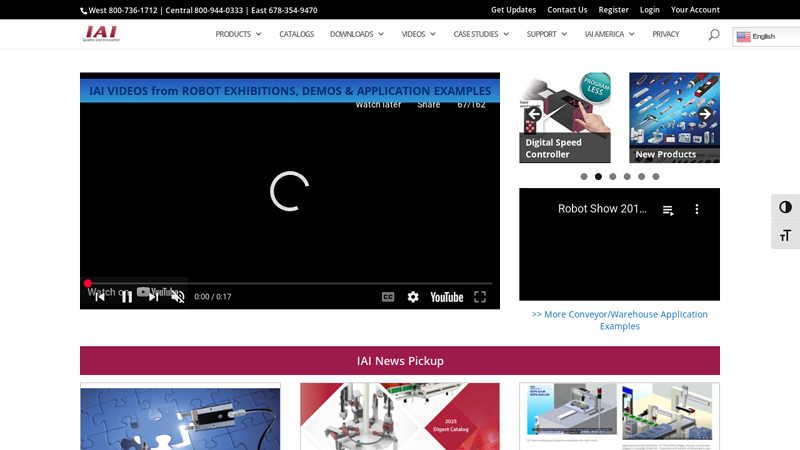Toggle high contrast accessibility icon

(785, 207)
